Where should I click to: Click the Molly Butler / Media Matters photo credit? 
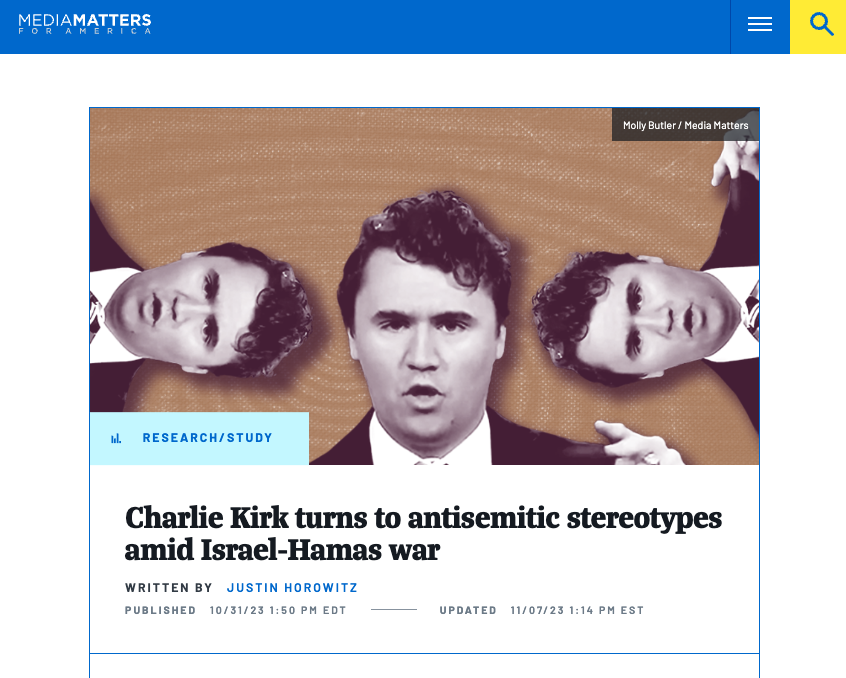point(685,125)
